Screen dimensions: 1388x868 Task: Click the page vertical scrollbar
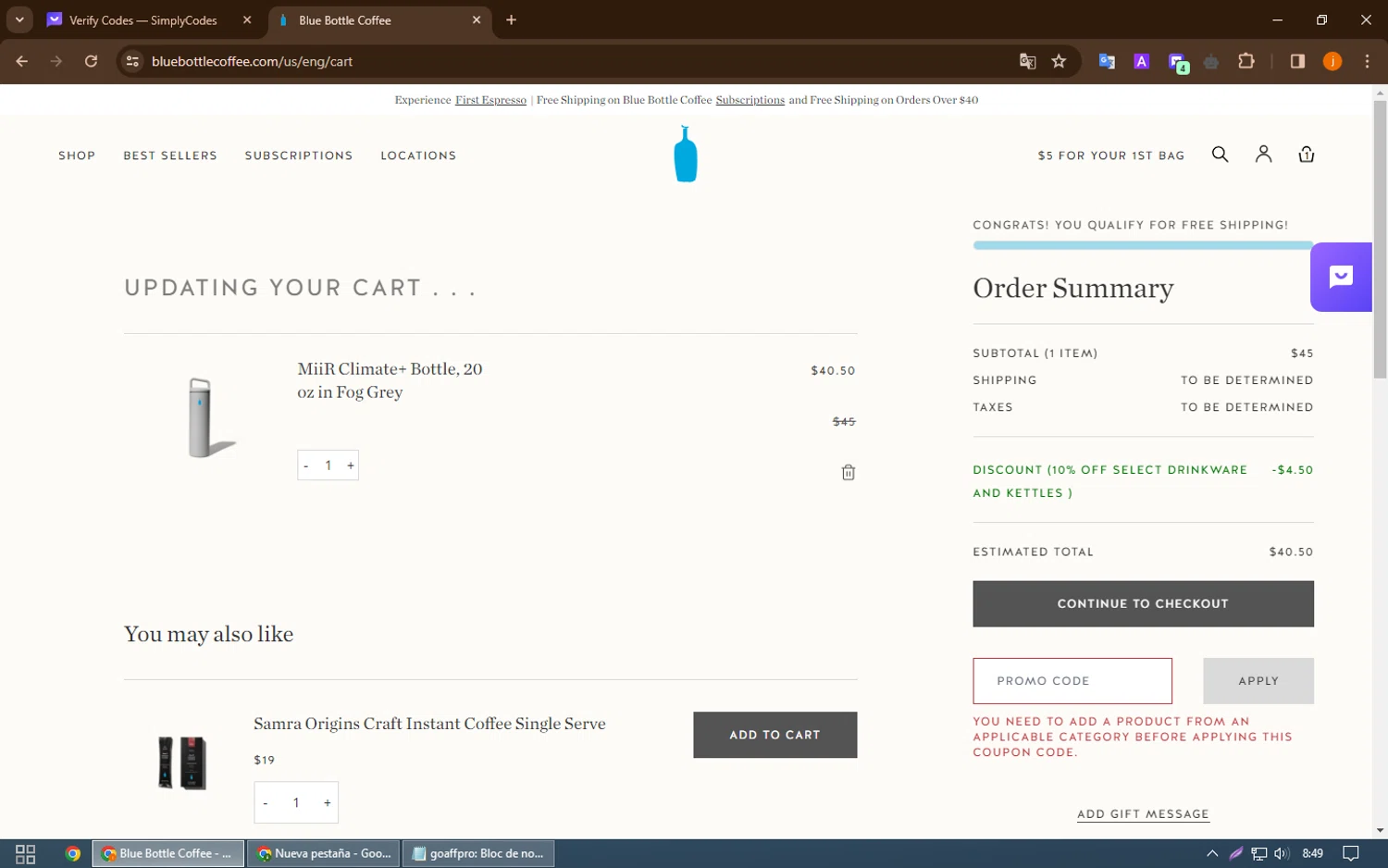(x=1380, y=239)
